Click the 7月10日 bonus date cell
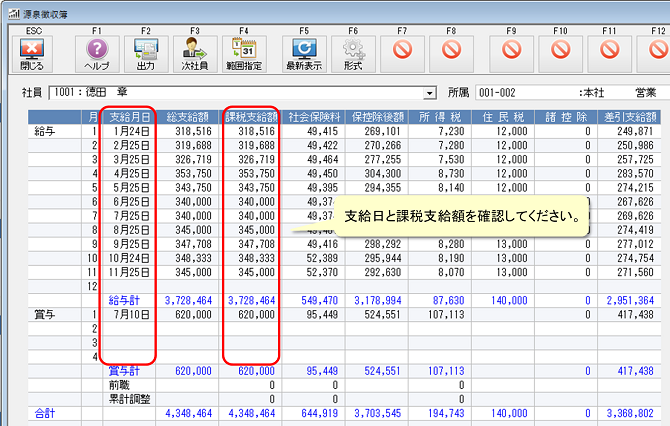 coord(130,313)
